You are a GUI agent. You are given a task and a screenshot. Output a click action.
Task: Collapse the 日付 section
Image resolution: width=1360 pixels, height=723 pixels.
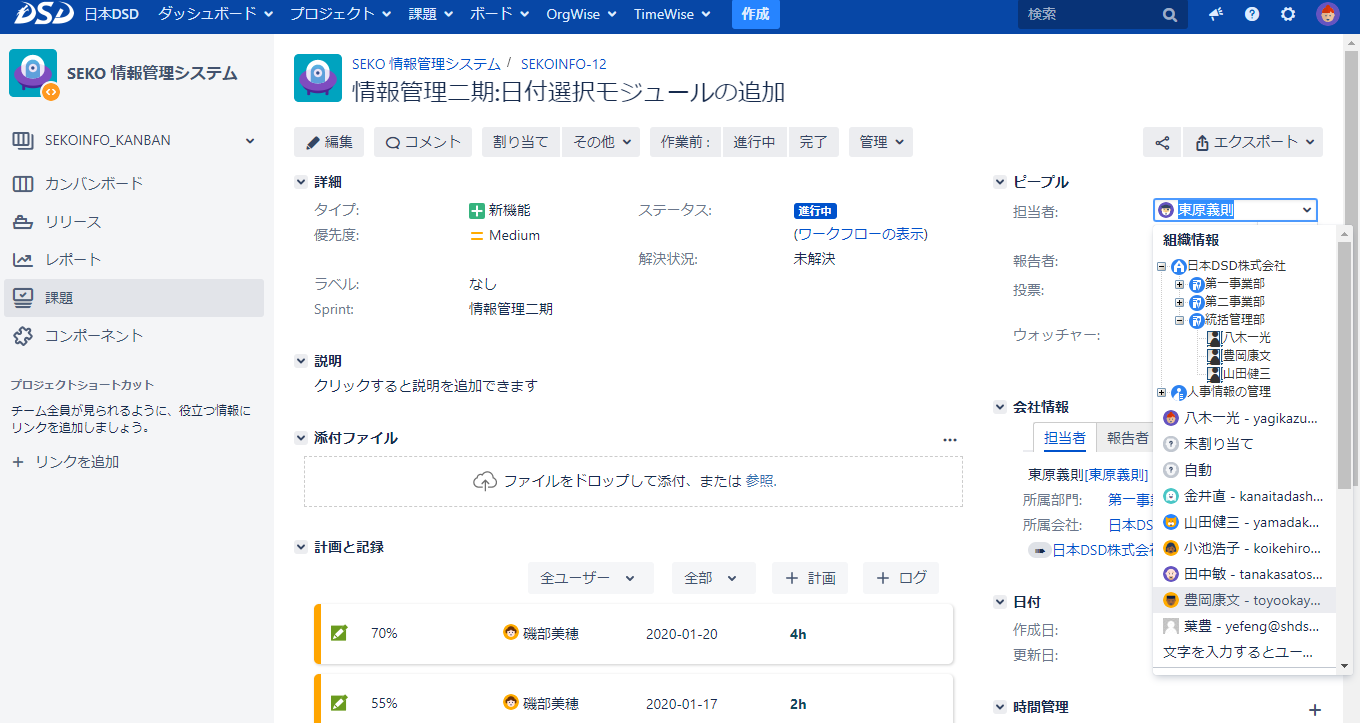pos(999,602)
